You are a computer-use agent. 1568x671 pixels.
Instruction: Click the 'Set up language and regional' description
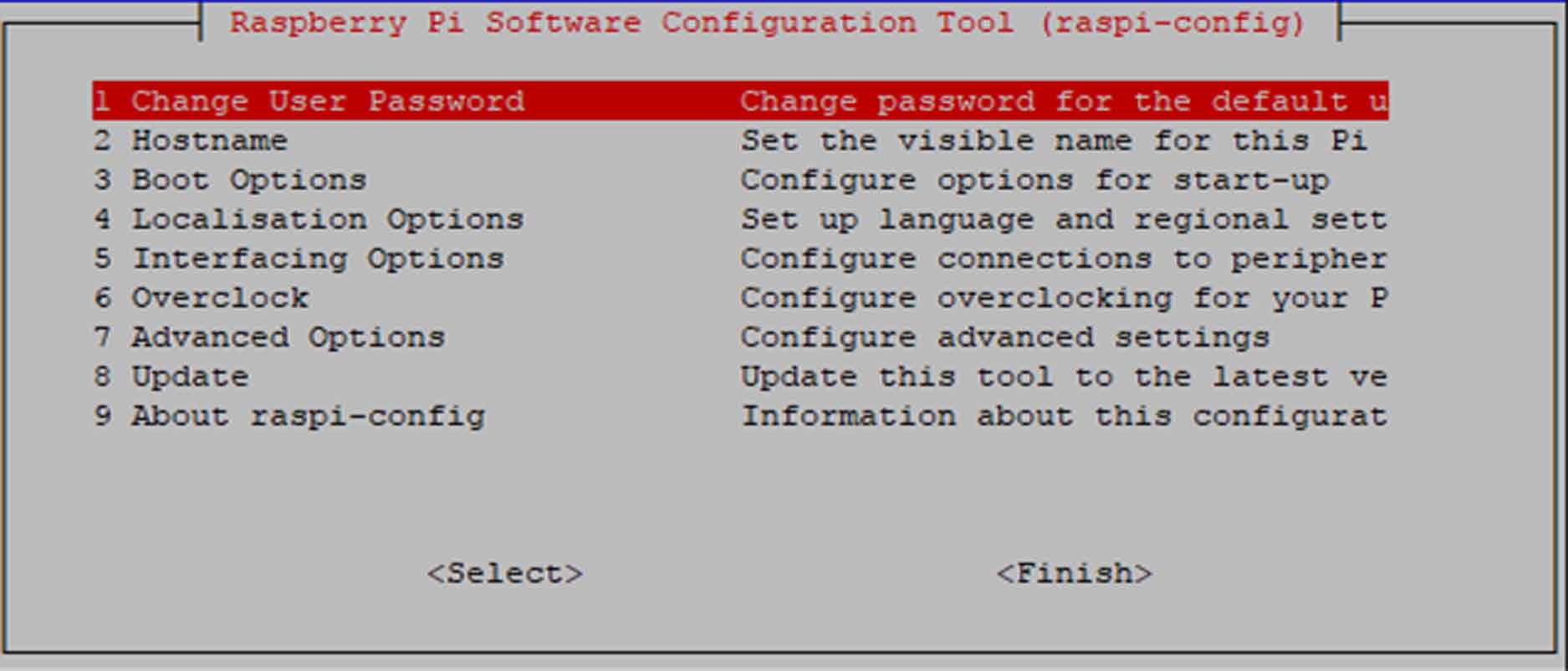[1064, 219]
